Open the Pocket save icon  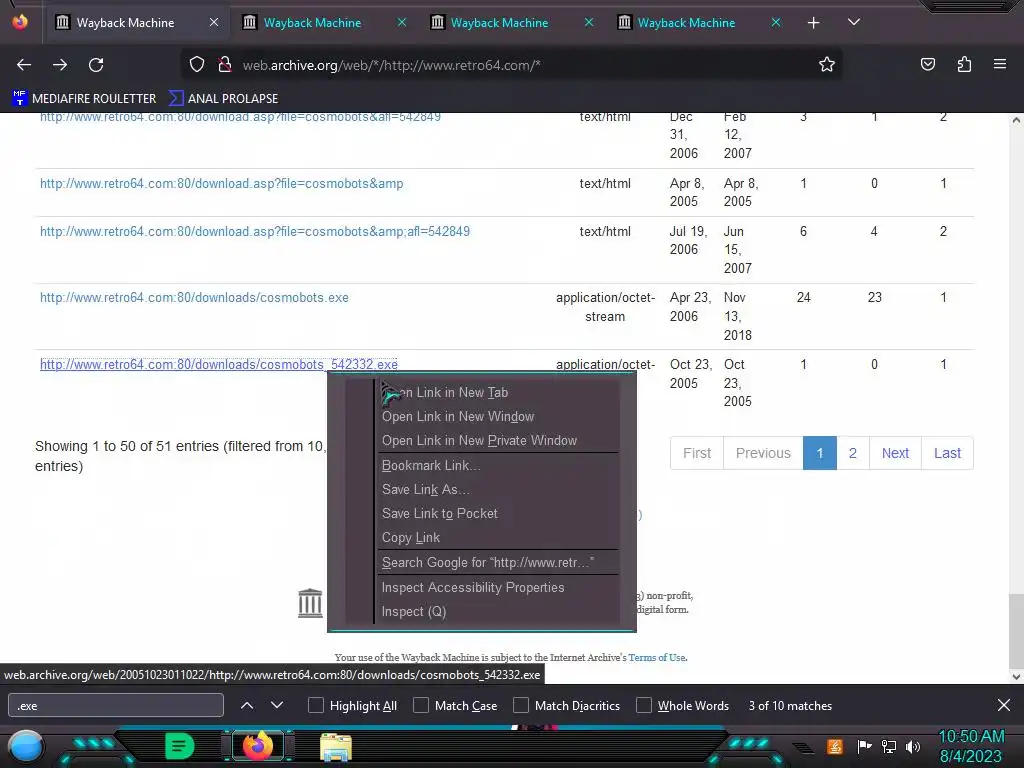pos(928,65)
